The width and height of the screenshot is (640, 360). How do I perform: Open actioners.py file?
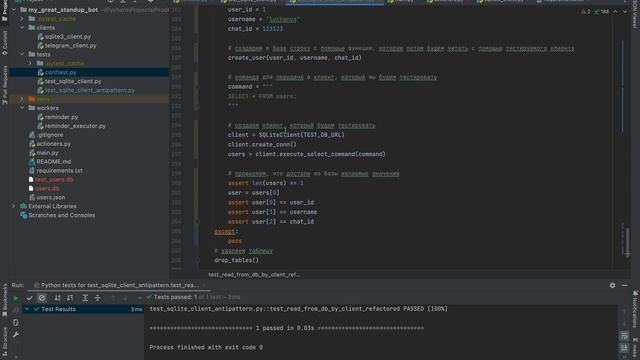53,144
